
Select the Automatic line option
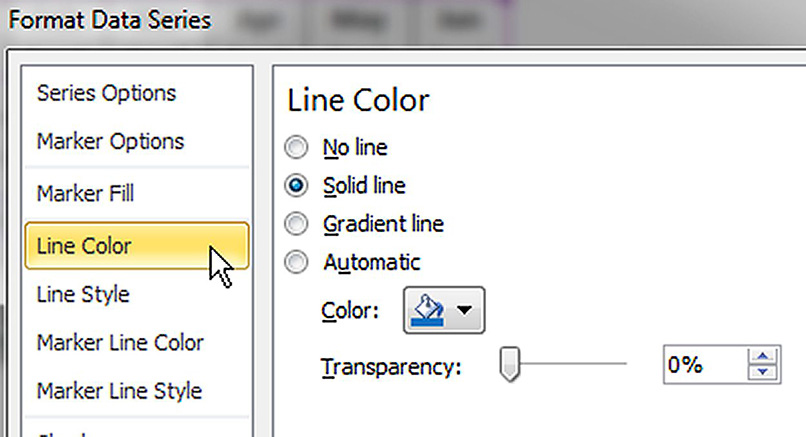pos(297,263)
